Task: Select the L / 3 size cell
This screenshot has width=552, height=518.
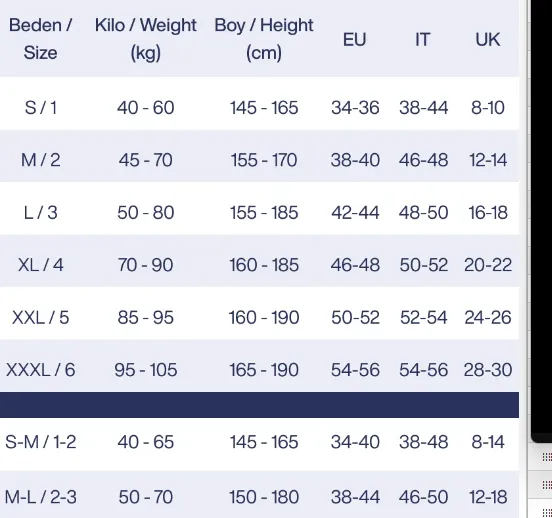Action: (x=40, y=212)
